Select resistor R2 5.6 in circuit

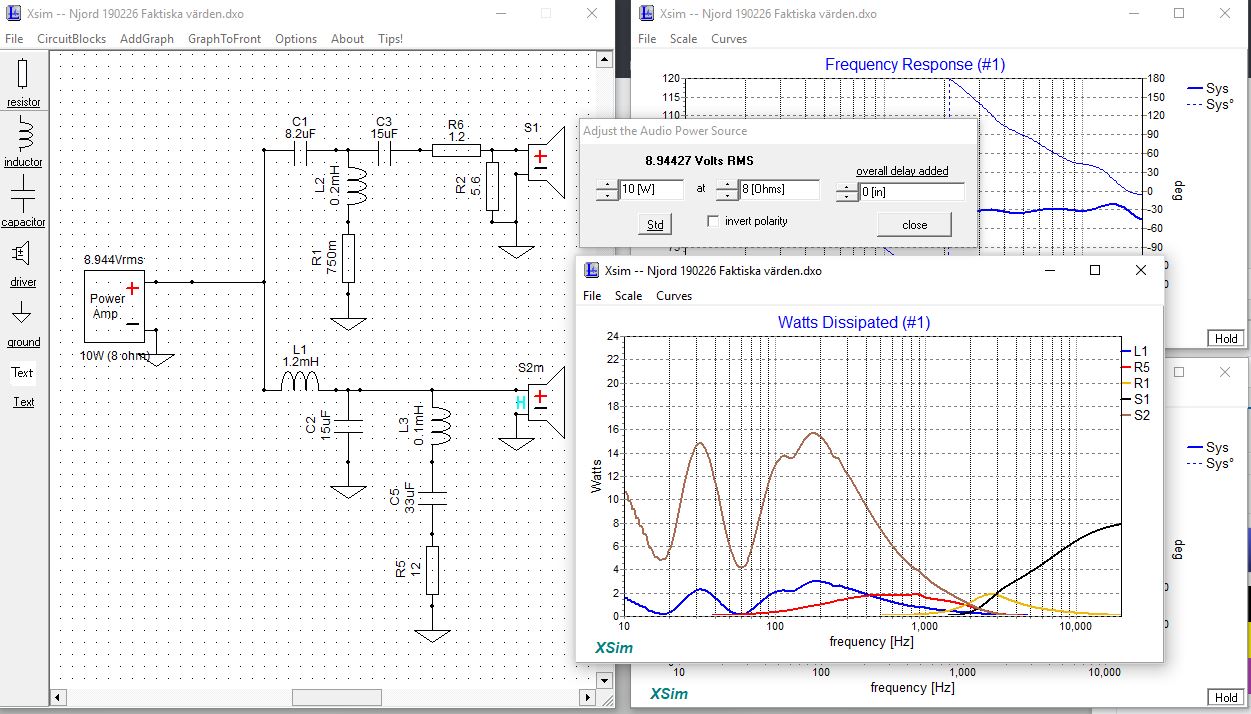point(492,186)
